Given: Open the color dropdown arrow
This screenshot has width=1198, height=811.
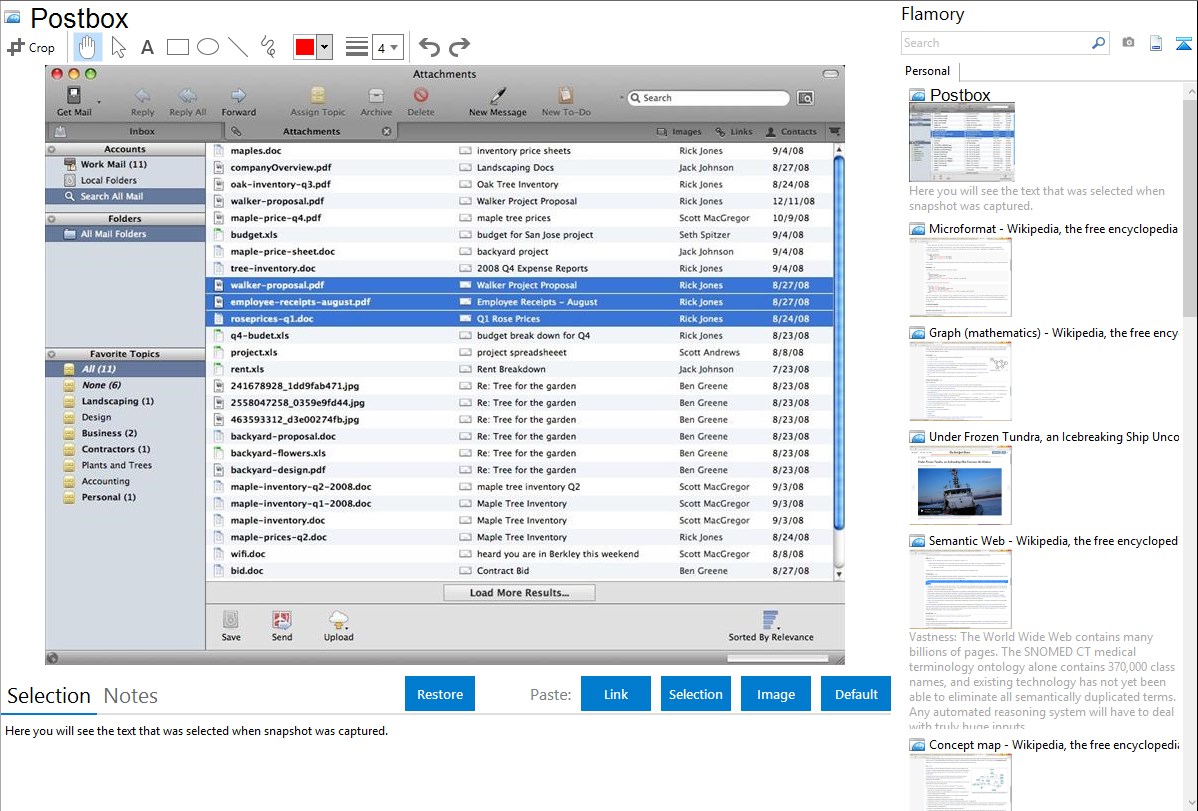Looking at the screenshot, I should 325,47.
